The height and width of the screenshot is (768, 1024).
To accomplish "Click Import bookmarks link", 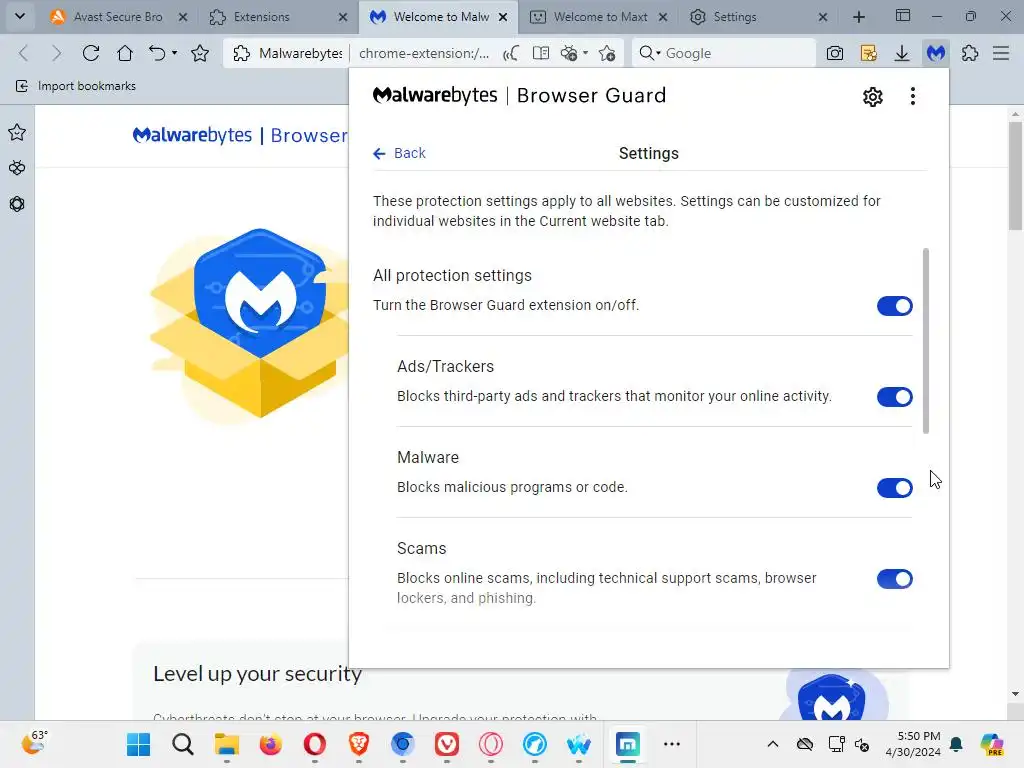I will tap(76, 86).
